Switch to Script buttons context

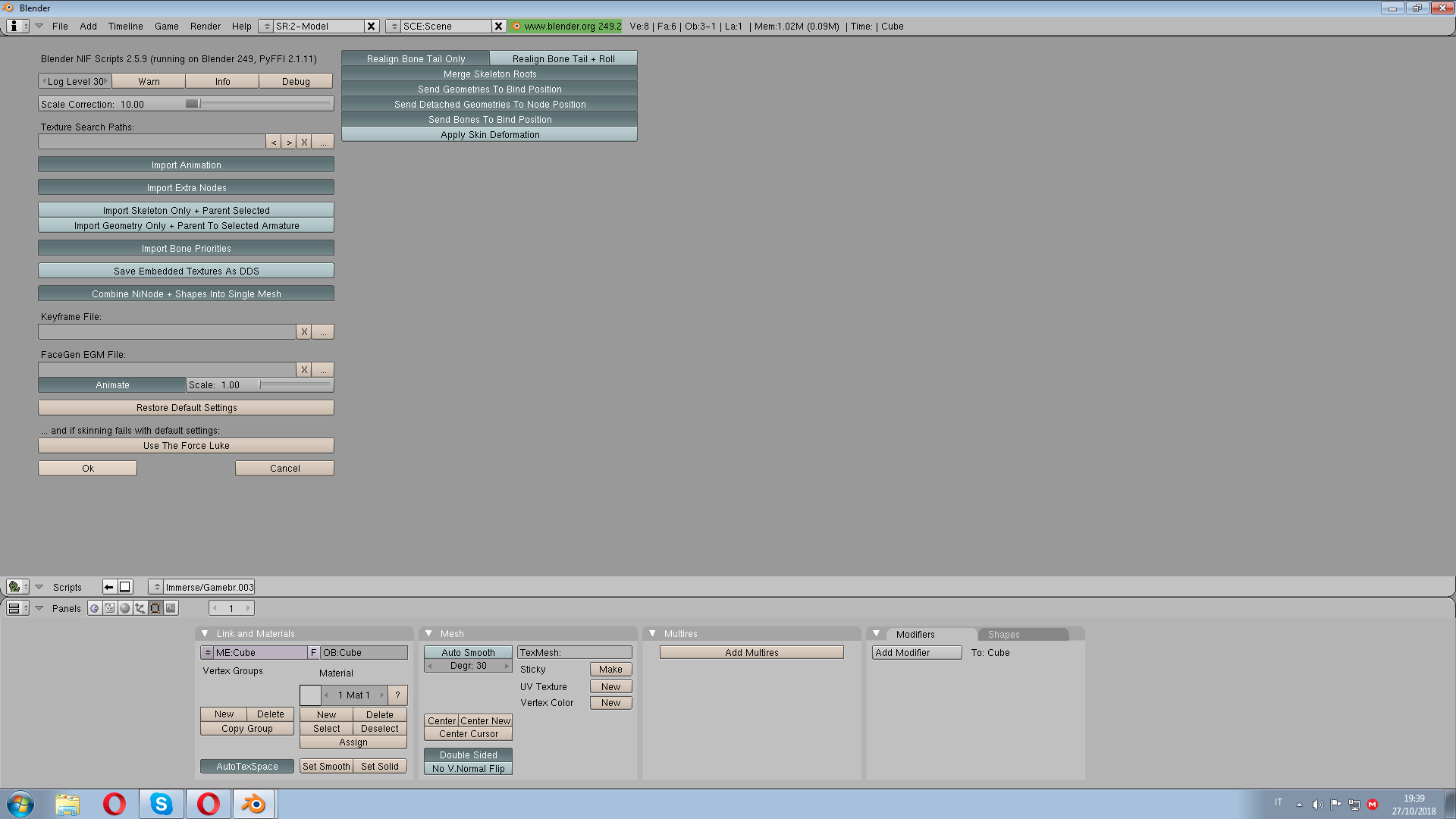click(x=110, y=608)
